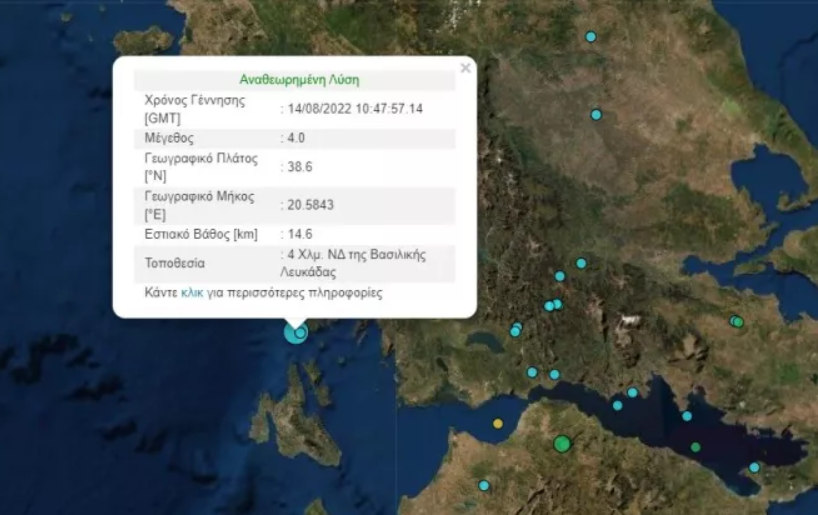The height and width of the screenshot is (515, 818).
Task: Click the topmost cyan marker on the map
Action: [591, 37]
